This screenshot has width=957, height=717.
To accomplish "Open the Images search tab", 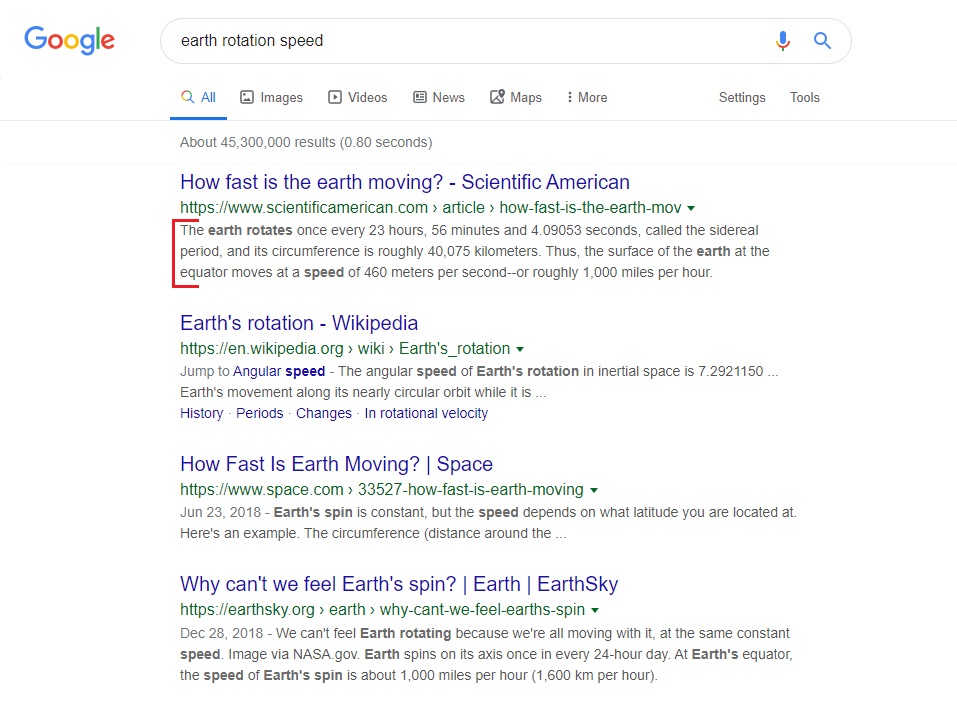I will 271,97.
